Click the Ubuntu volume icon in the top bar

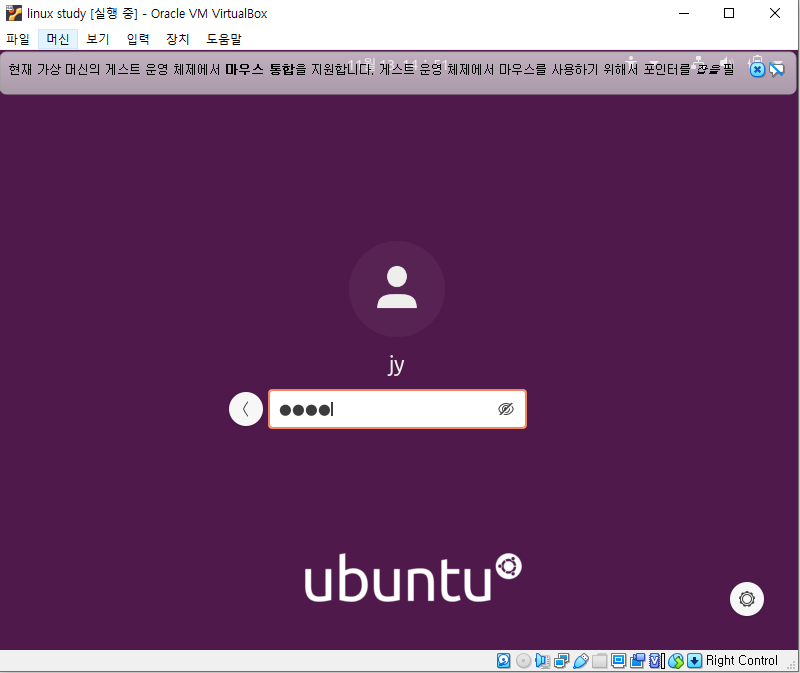click(x=726, y=63)
